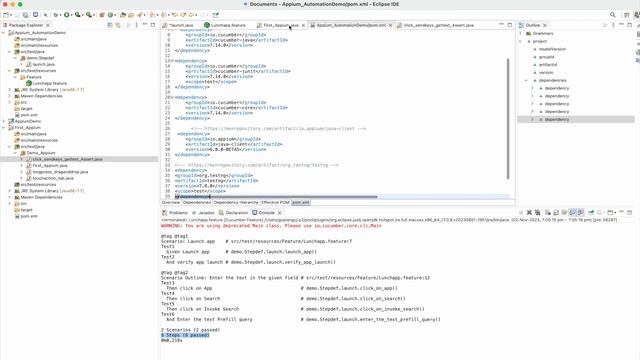Open the Run button dropdown arrow
The image size is (640, 360).
point(71,15)
